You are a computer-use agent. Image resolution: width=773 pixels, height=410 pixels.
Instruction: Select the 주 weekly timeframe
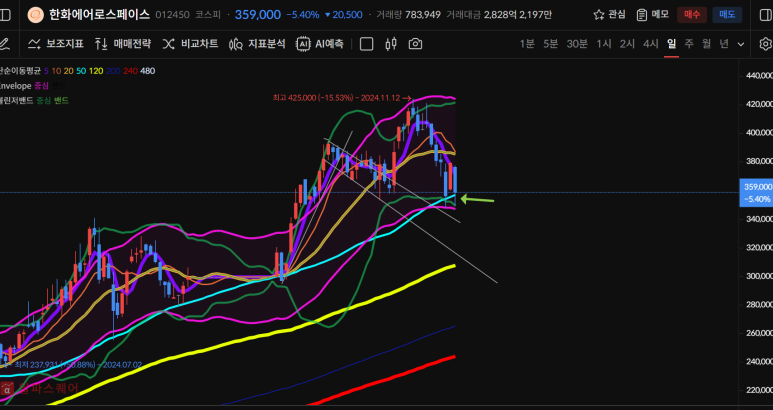(689, 44)
